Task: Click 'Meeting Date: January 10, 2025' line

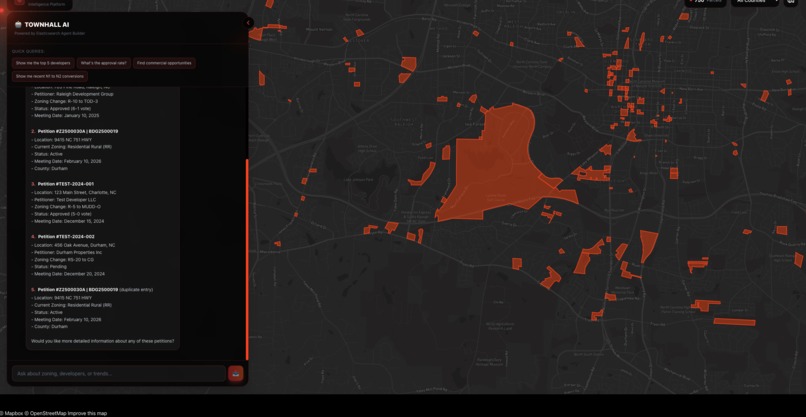Action: [x=67, y=116]
